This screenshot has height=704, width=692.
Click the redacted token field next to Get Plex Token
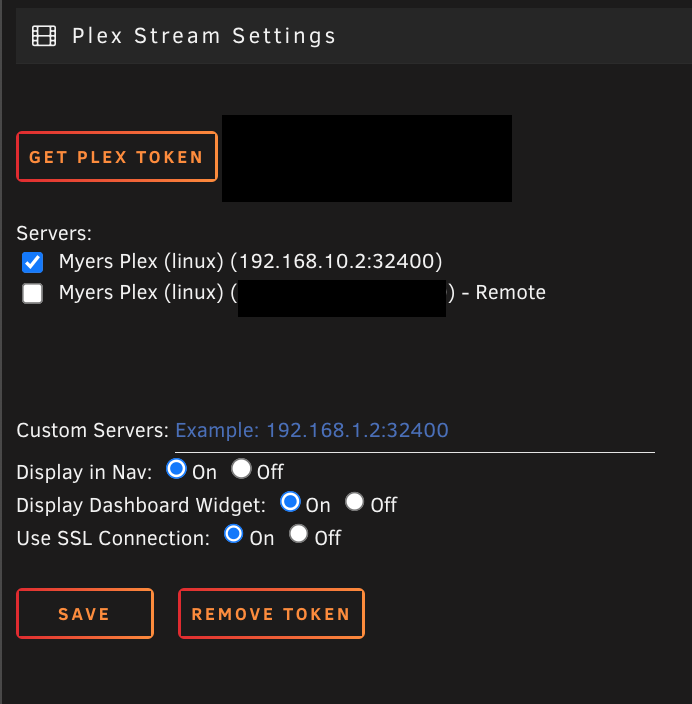[x=367, y=158]
